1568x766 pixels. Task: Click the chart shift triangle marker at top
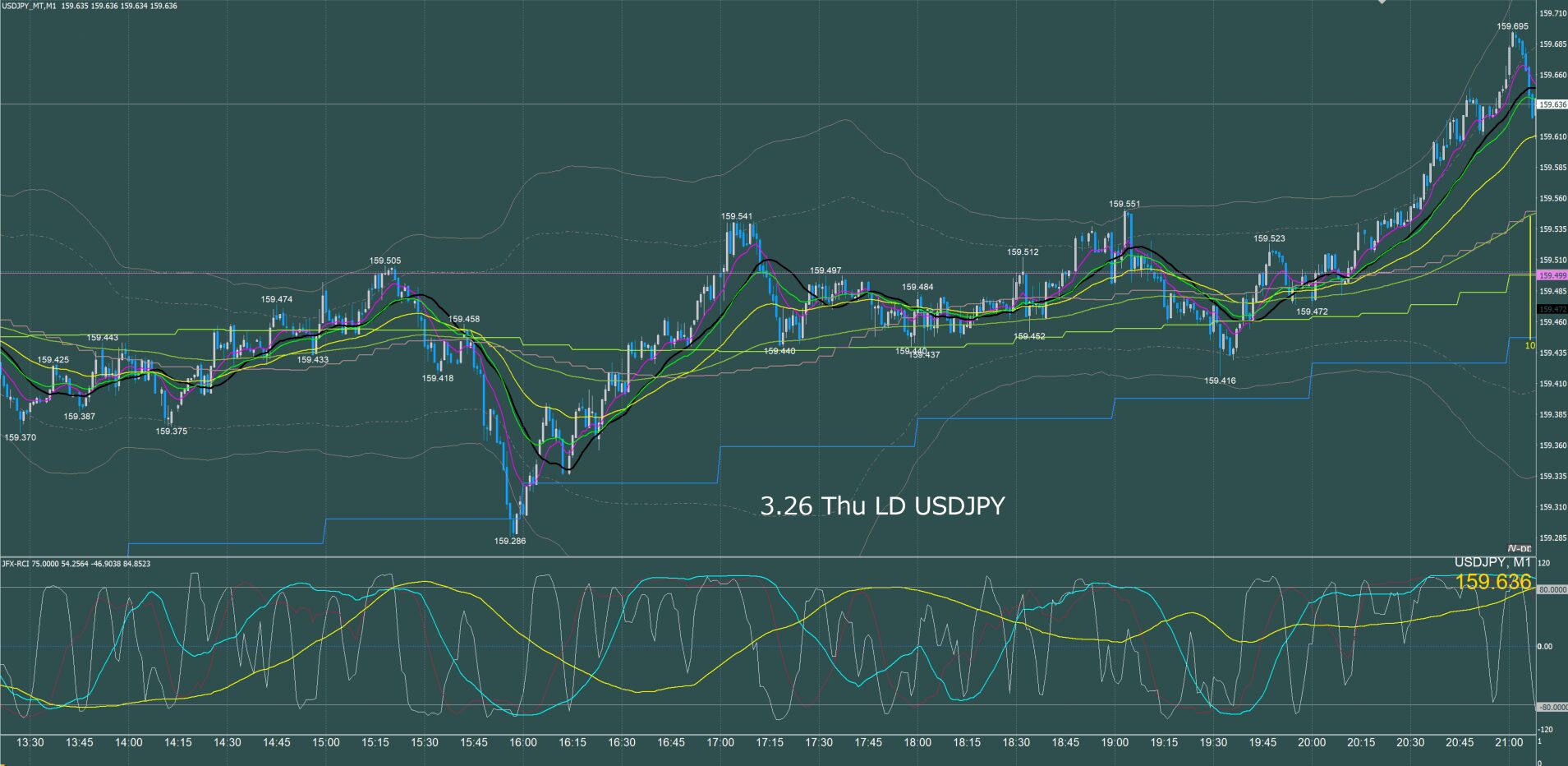(x=1382, y=2)
